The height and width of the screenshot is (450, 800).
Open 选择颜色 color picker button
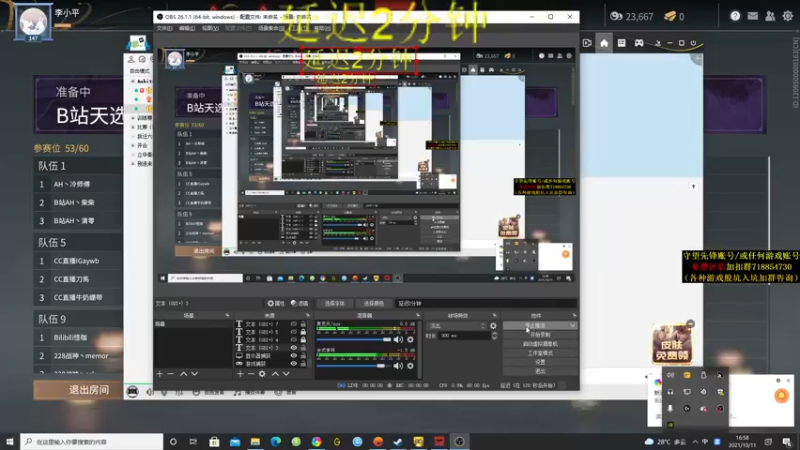click(373, 303)
